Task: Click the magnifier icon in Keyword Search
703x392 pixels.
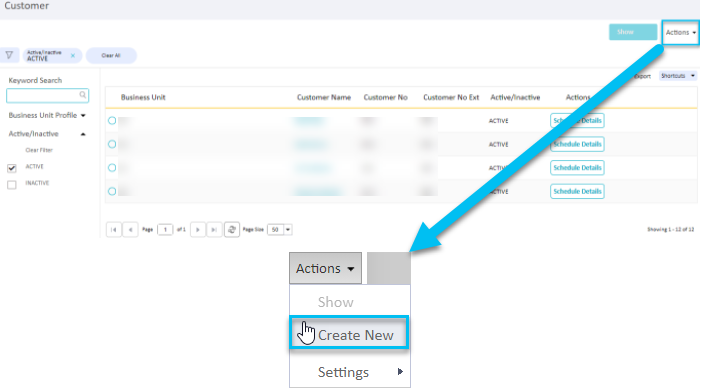Action: click(82, 95)
